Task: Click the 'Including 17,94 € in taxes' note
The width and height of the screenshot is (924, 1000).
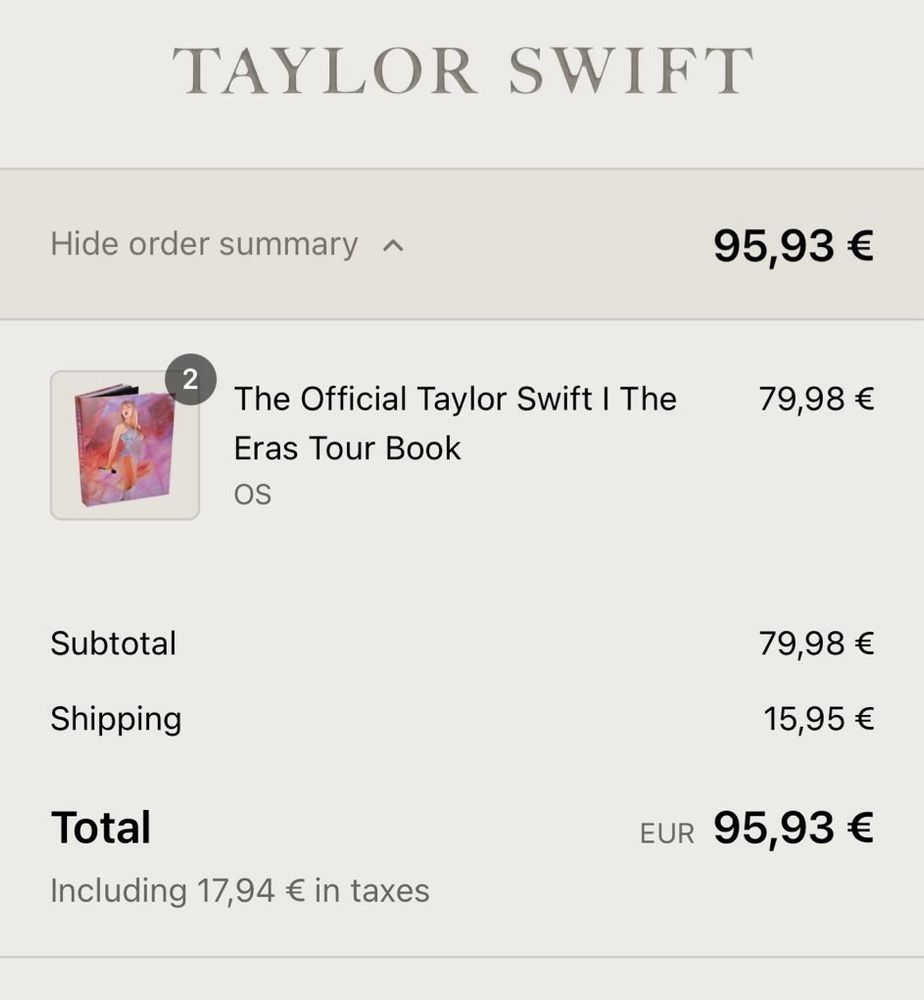Action: [x=240, y=890]
